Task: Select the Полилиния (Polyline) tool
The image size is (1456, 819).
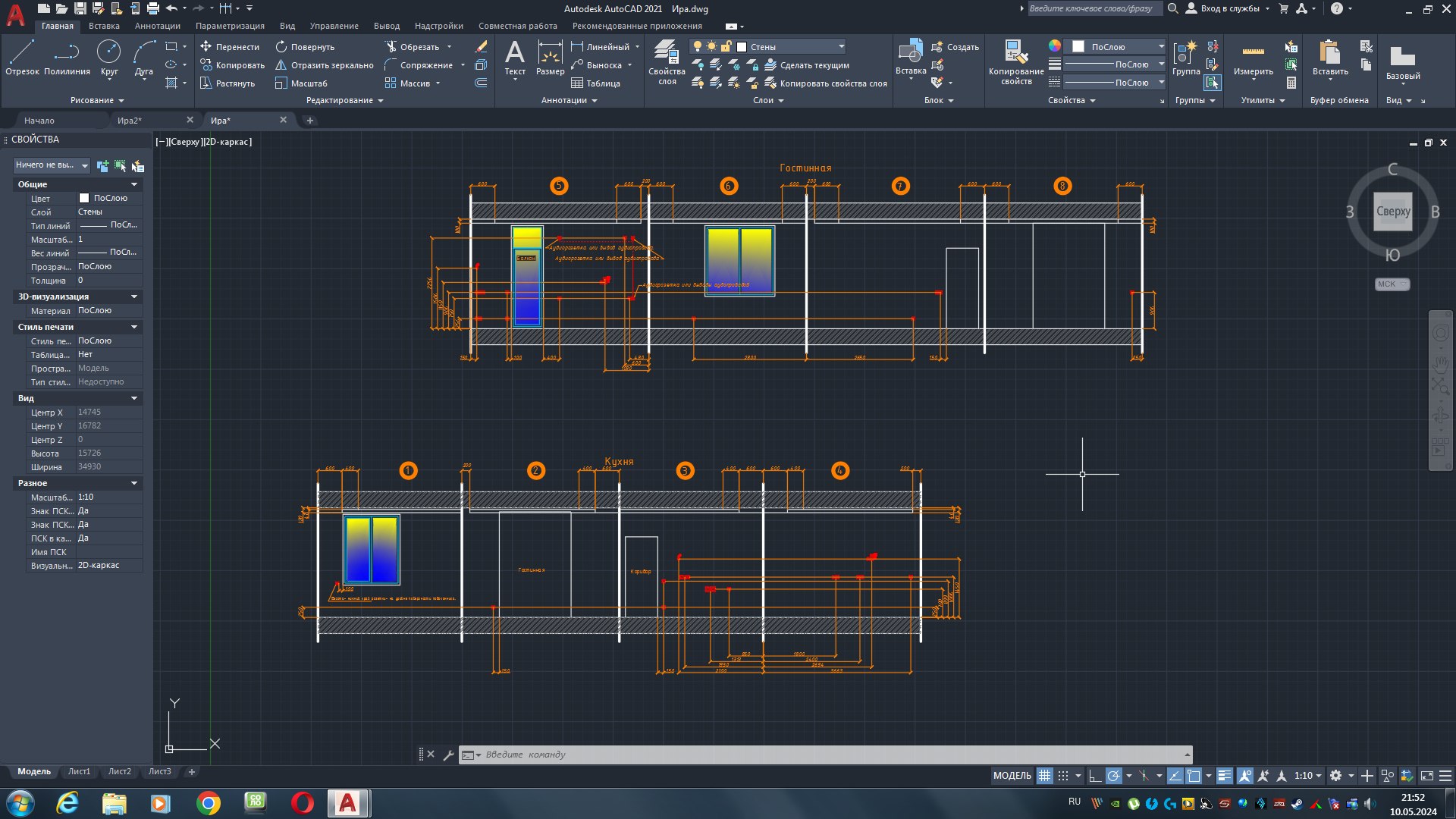Action: pos(67,58)
